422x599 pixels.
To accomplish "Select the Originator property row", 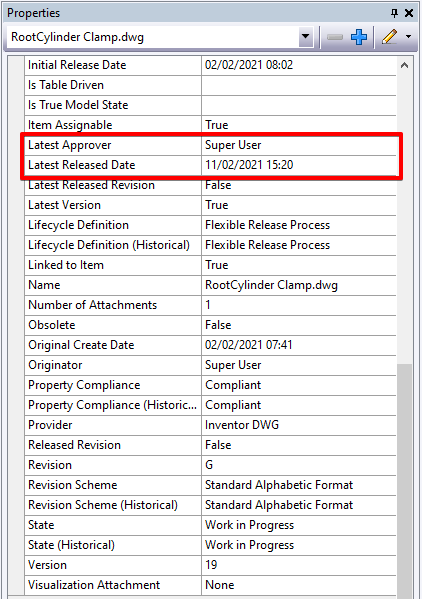I will coord(210,365).
